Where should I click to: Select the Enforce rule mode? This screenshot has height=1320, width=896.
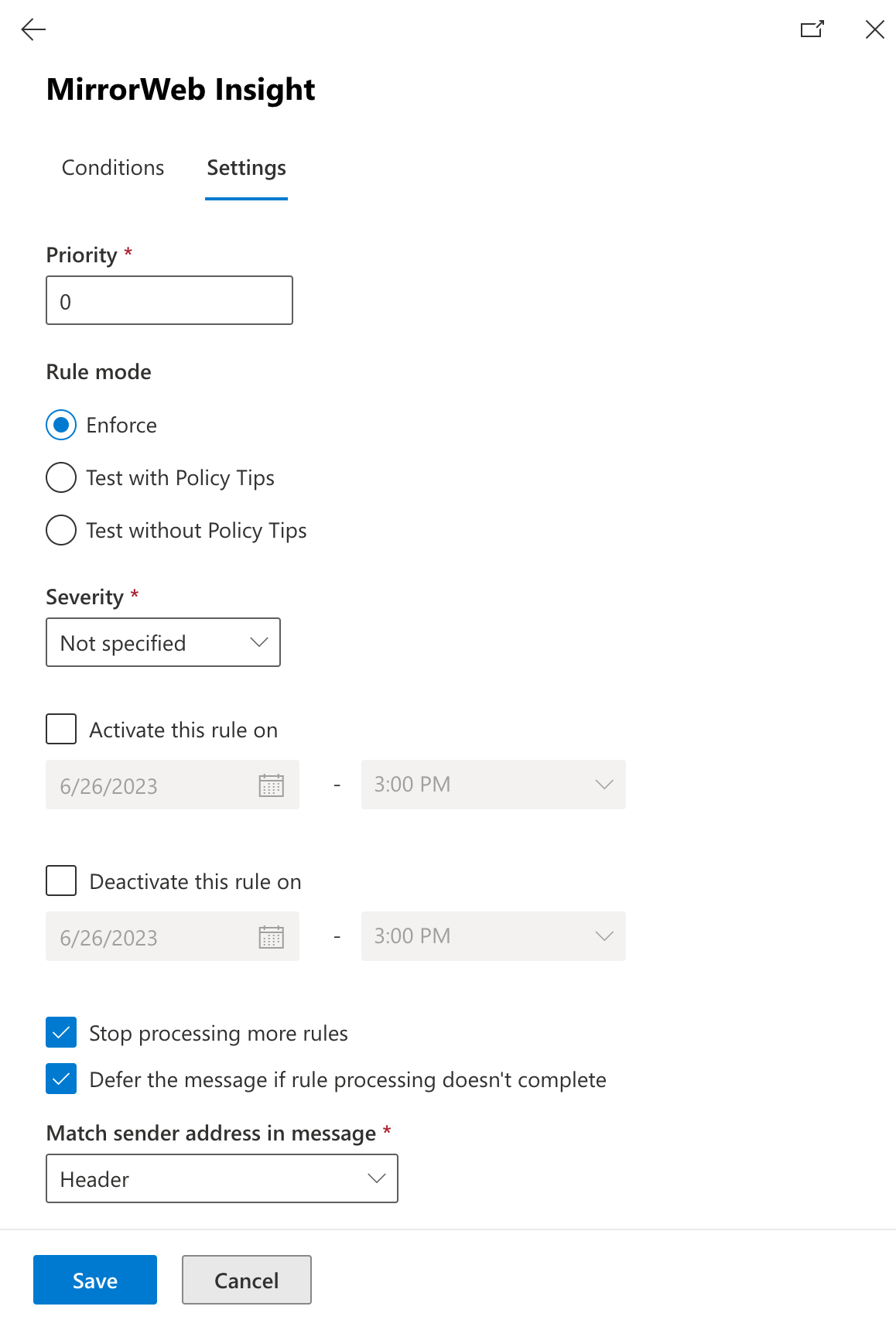coord(60,425)
